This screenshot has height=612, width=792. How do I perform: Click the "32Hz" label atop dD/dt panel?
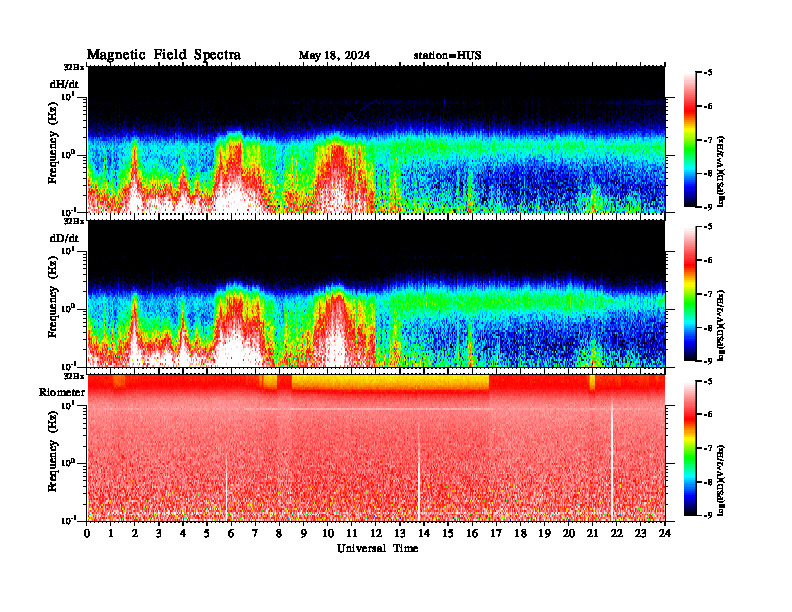pos(74,221)
